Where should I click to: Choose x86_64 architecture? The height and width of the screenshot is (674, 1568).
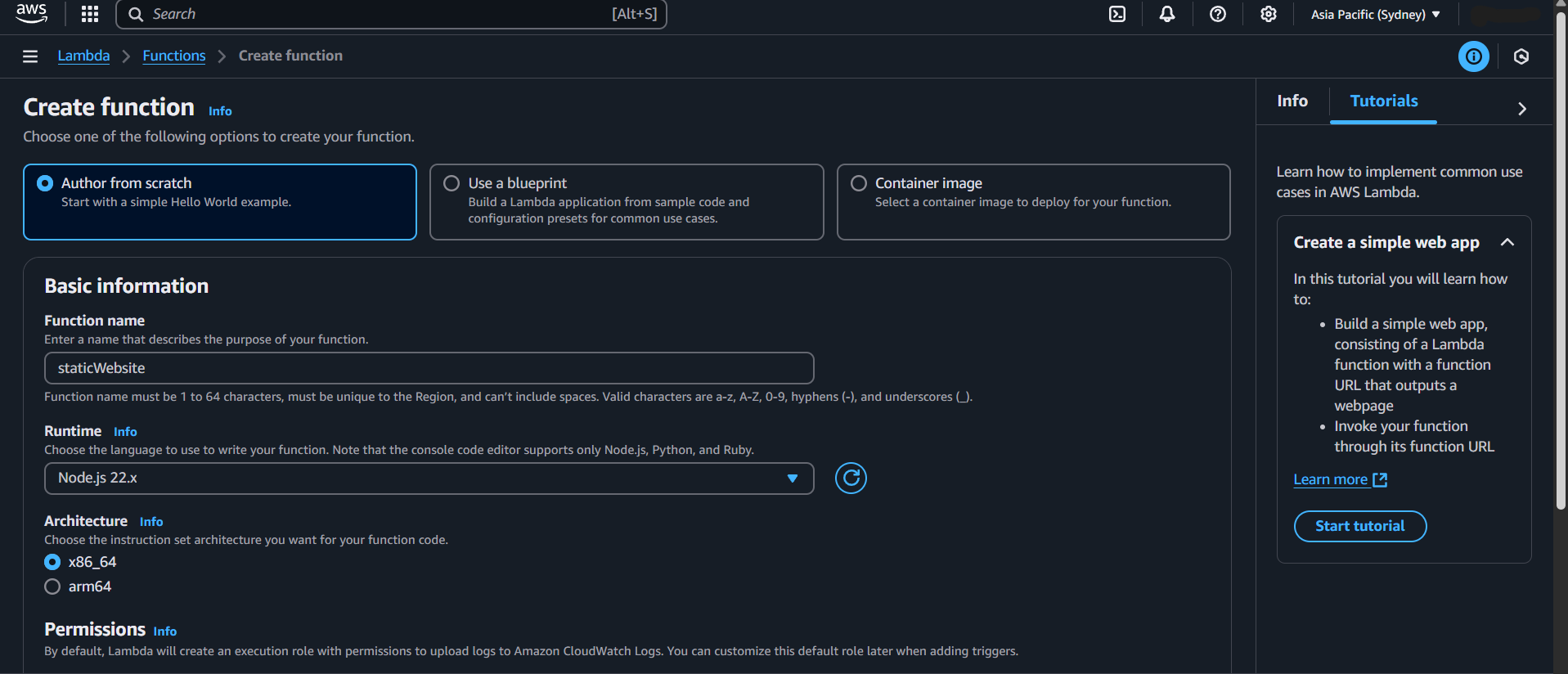(52, 562)
